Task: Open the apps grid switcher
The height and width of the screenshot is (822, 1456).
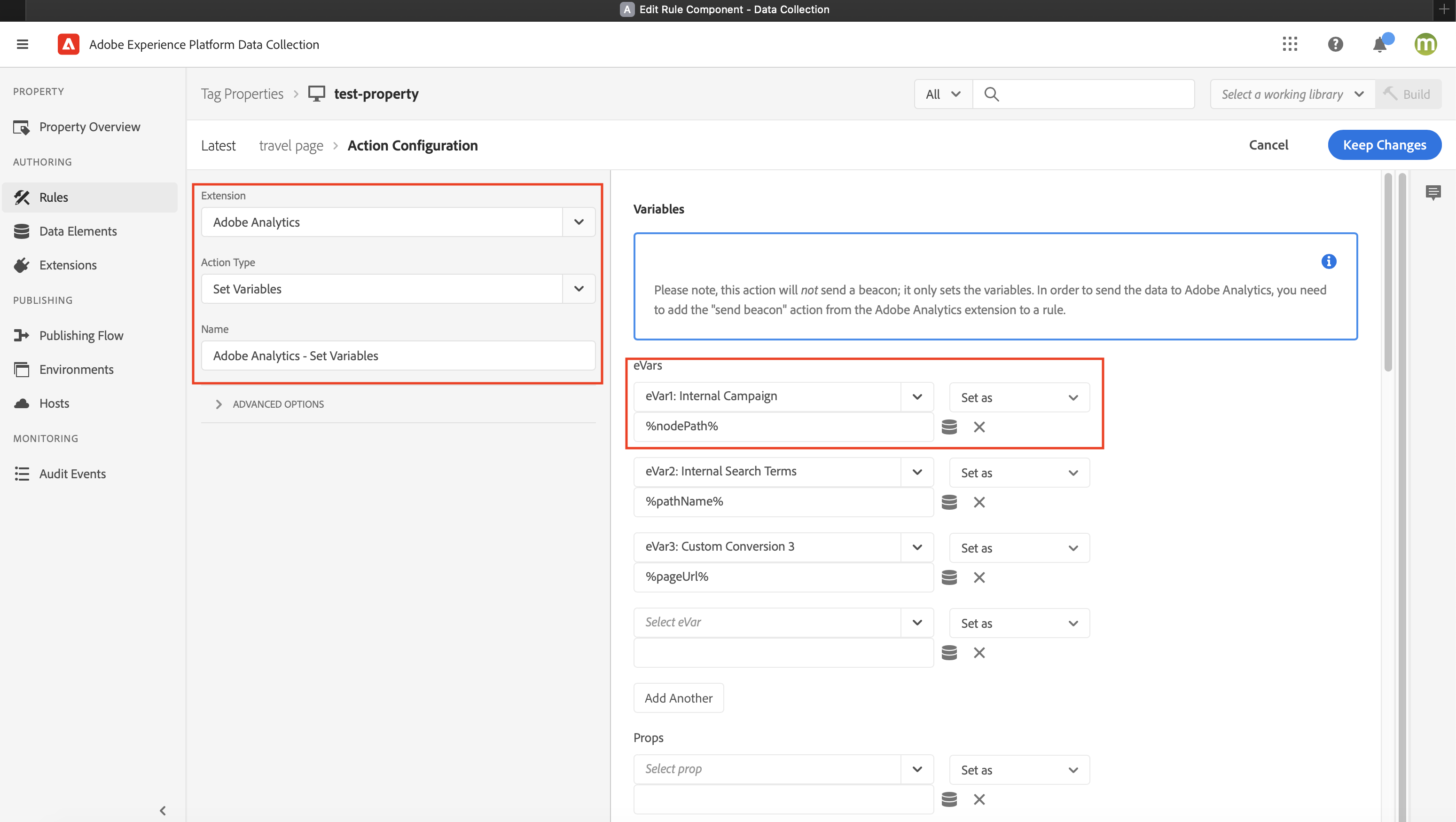Action: pyautogui.click(x=1290, y=44)
